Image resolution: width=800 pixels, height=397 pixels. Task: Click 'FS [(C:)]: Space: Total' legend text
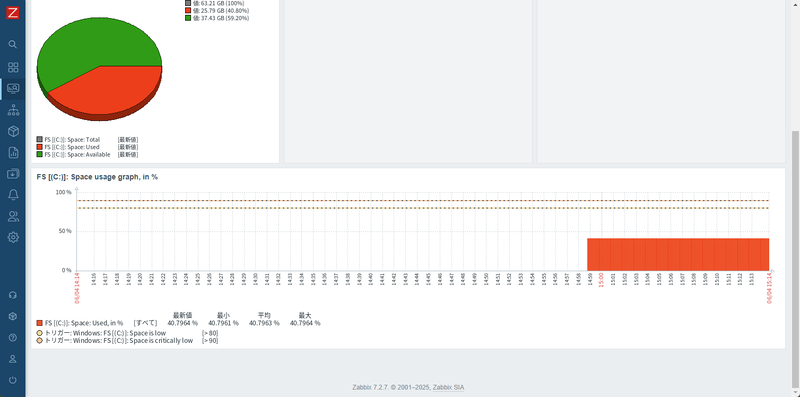(72, 139)
